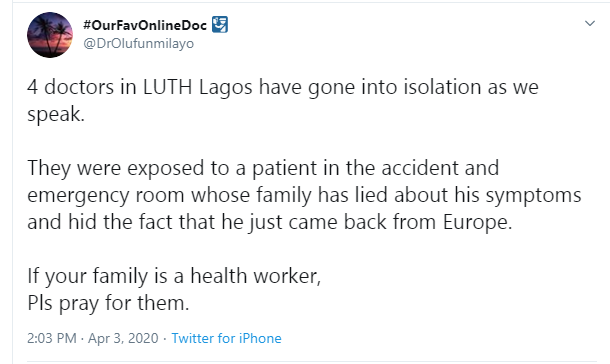Screen dimensions: 610x364
Task: Open the tweet options chevron menu
Action: click(590, 23)
